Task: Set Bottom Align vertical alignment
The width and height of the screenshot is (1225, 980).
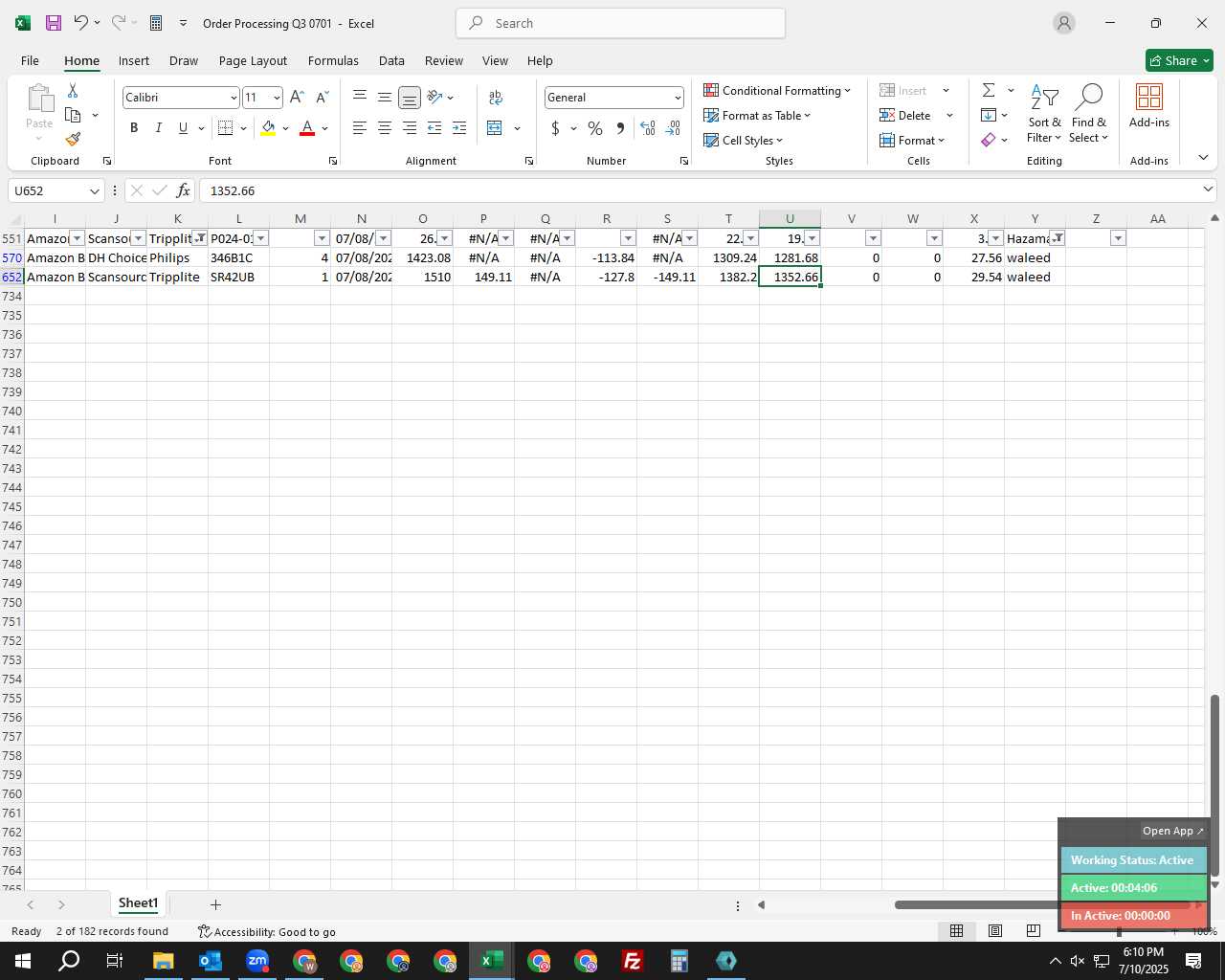Action: (x=410, y=97)
